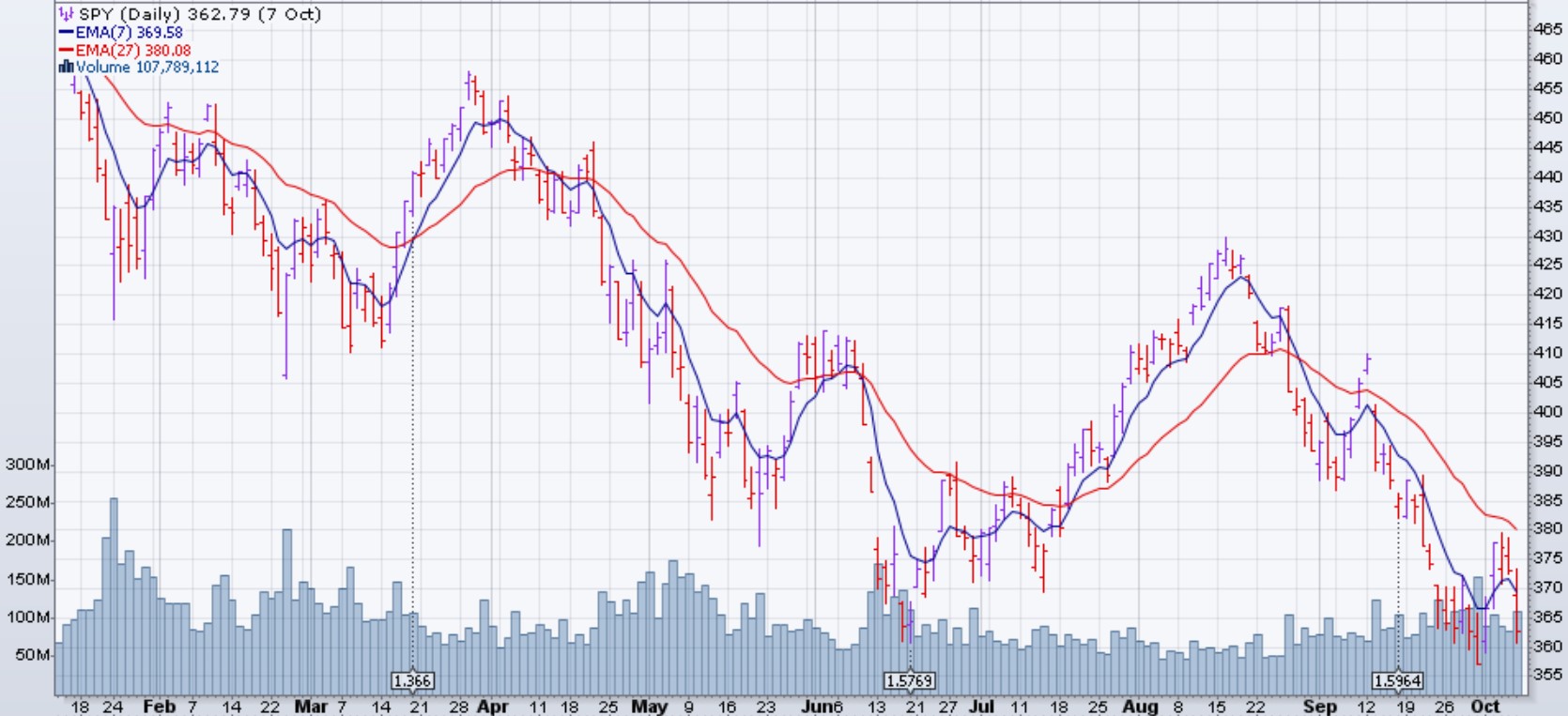Click the 50M volume axis label

coord(32,655)
